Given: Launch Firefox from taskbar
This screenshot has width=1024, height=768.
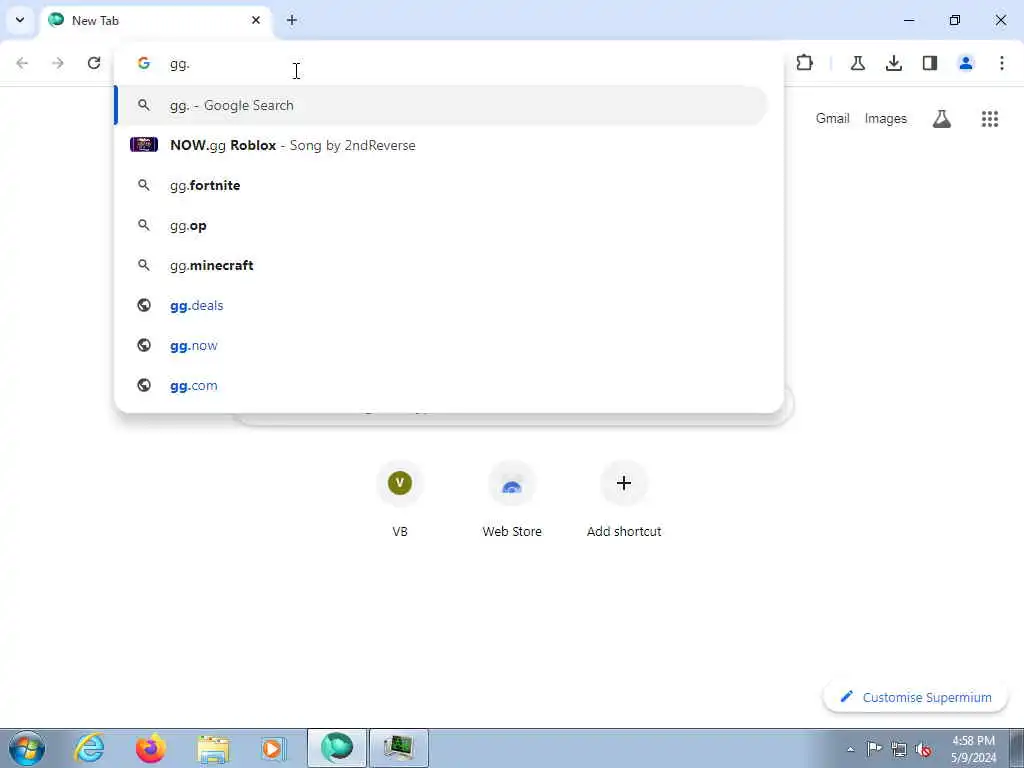Looking at the screenshot, I should (x=151, y=748).
